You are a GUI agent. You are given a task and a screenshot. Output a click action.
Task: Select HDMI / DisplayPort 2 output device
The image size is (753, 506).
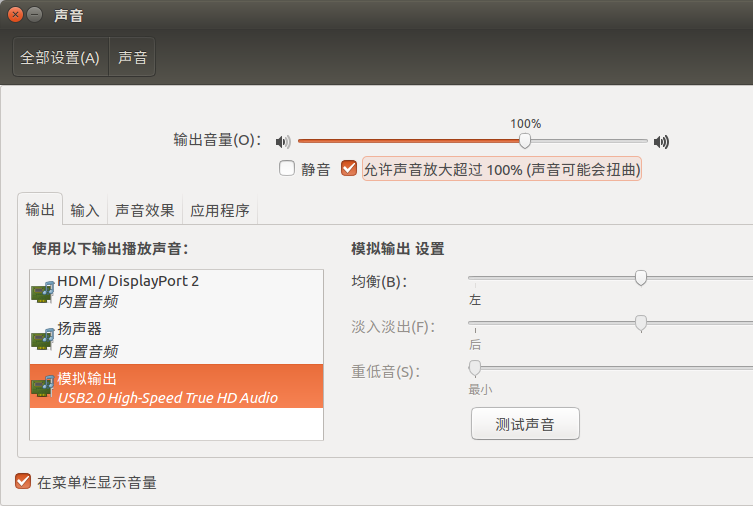[176, 291]
